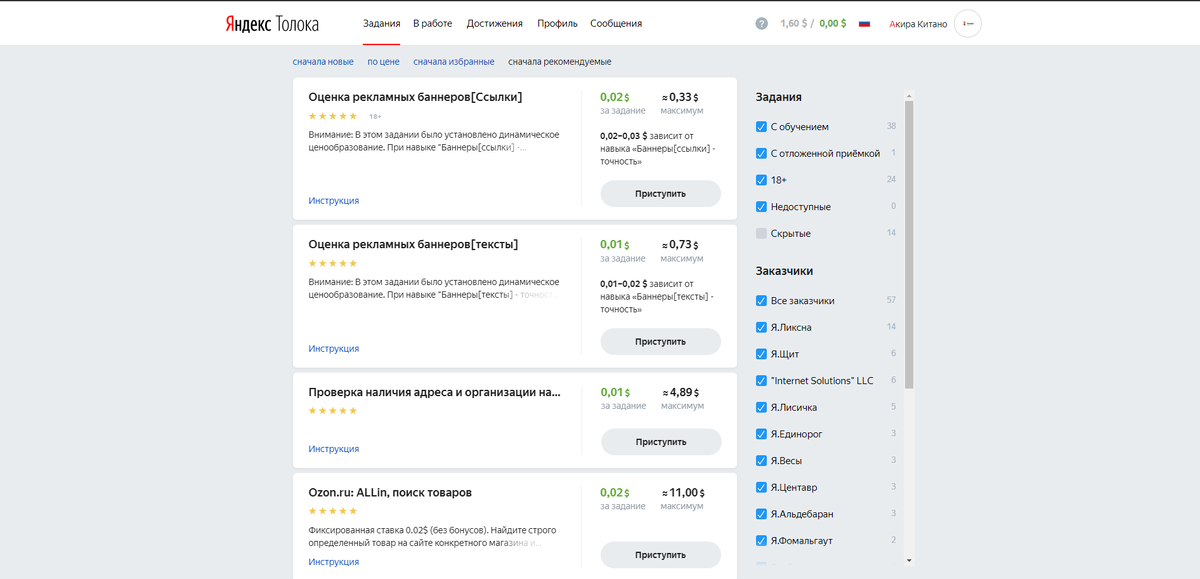Image resolution: width=1200 pixels, height=579 pixels.
Task: Sort by "сначала новые"
Action: tap(323, 62)
